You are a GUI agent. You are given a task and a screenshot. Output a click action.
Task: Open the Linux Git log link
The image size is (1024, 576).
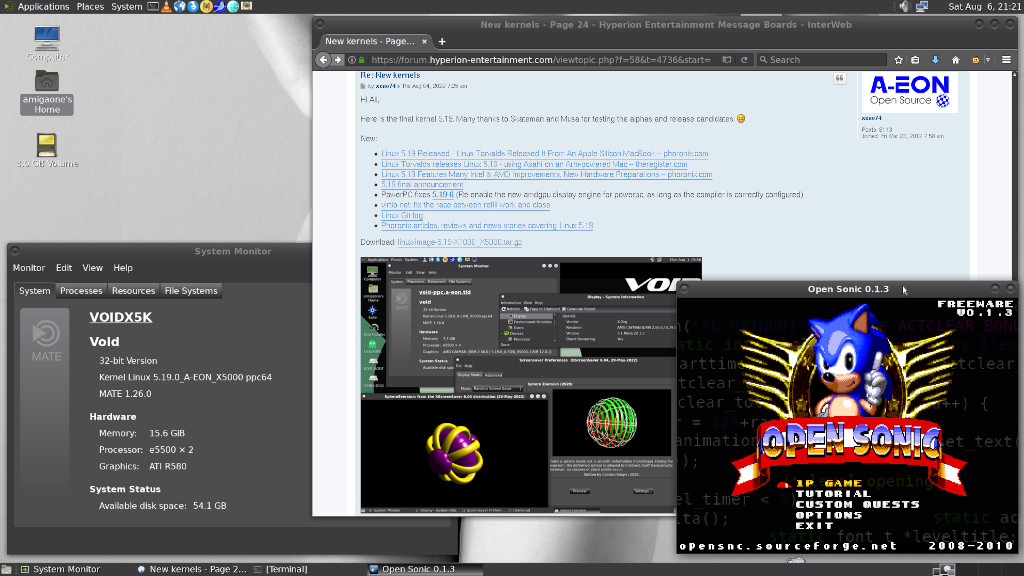click(402, 216)
